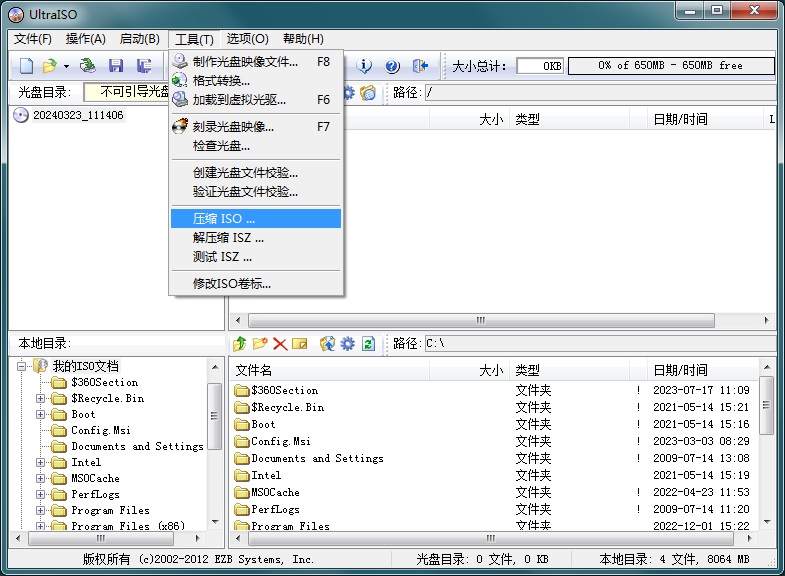Close the 工具(T) menu header

(x=194, y=39)
